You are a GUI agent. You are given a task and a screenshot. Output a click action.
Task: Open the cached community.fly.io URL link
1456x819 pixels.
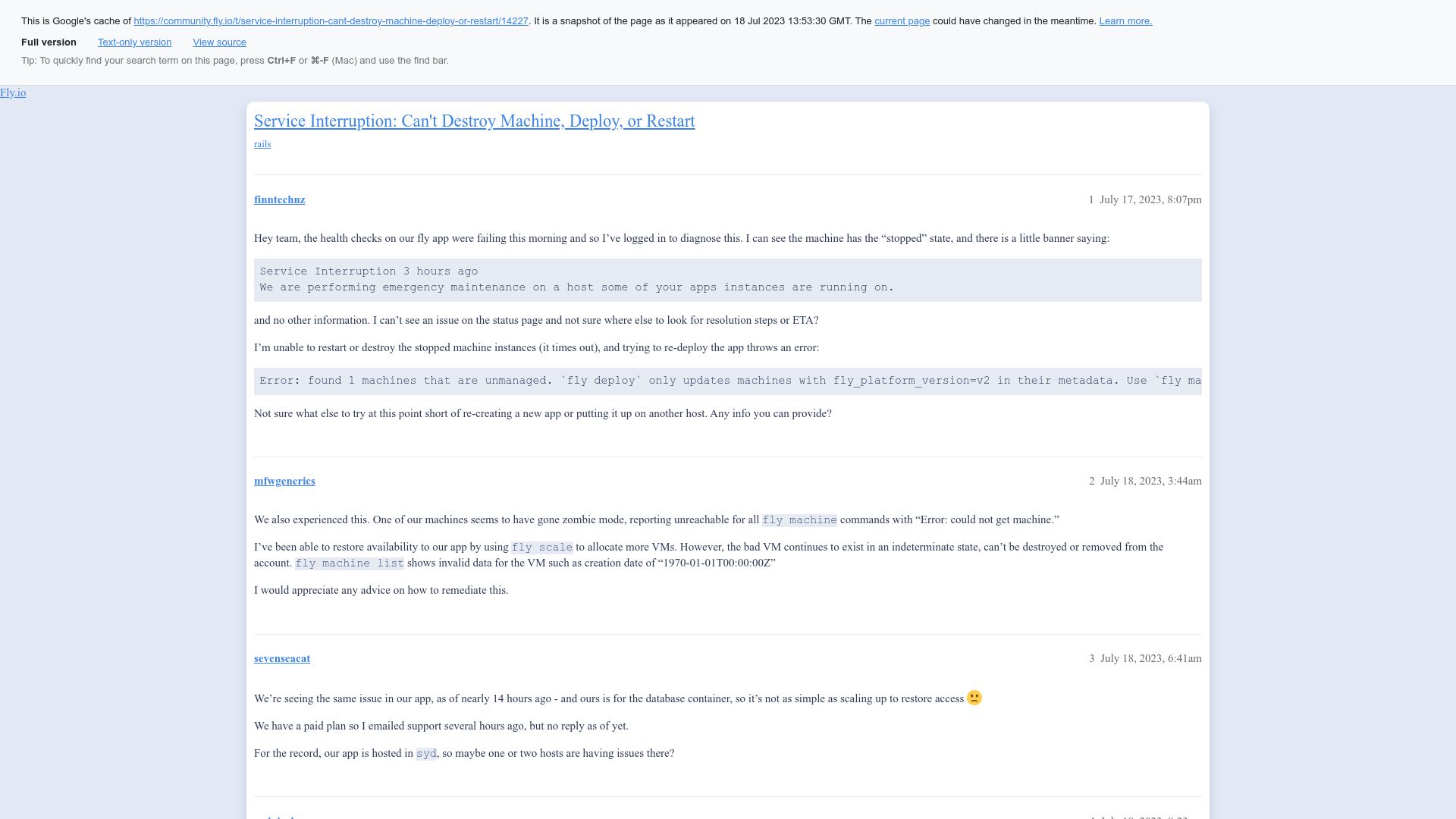point(331,21)
